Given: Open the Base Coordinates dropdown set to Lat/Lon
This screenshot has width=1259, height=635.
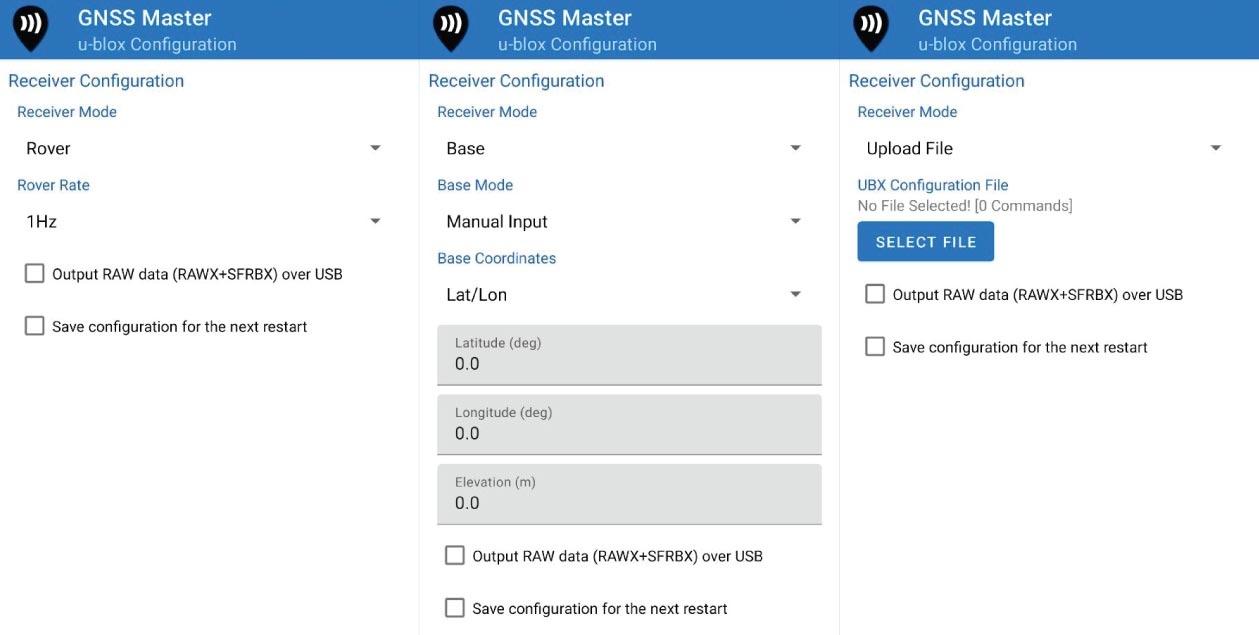Looking at the screenshot, I should tap(620, 294).
